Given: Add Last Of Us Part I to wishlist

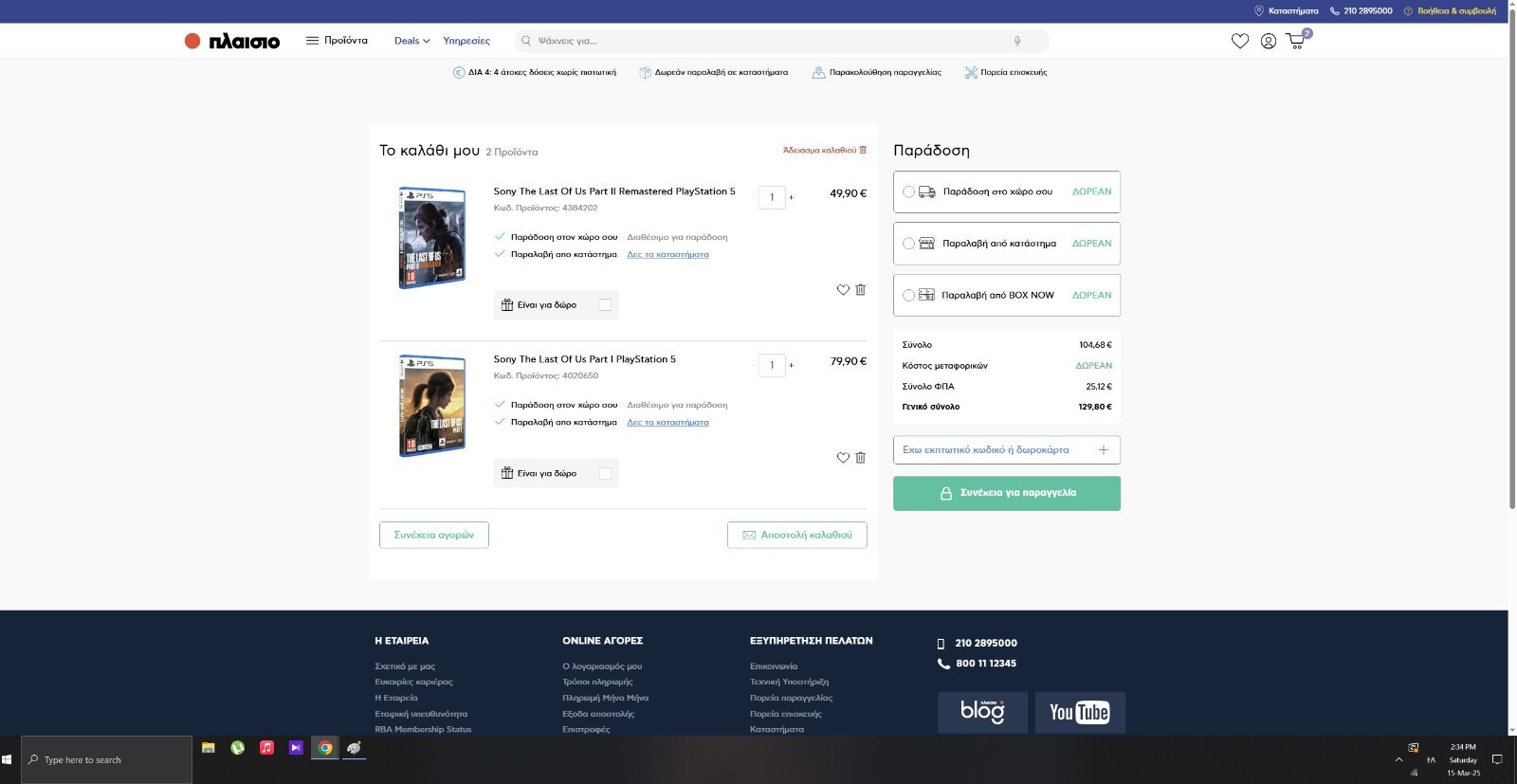Looking at the screenshot, I should [x=843, y=458].
